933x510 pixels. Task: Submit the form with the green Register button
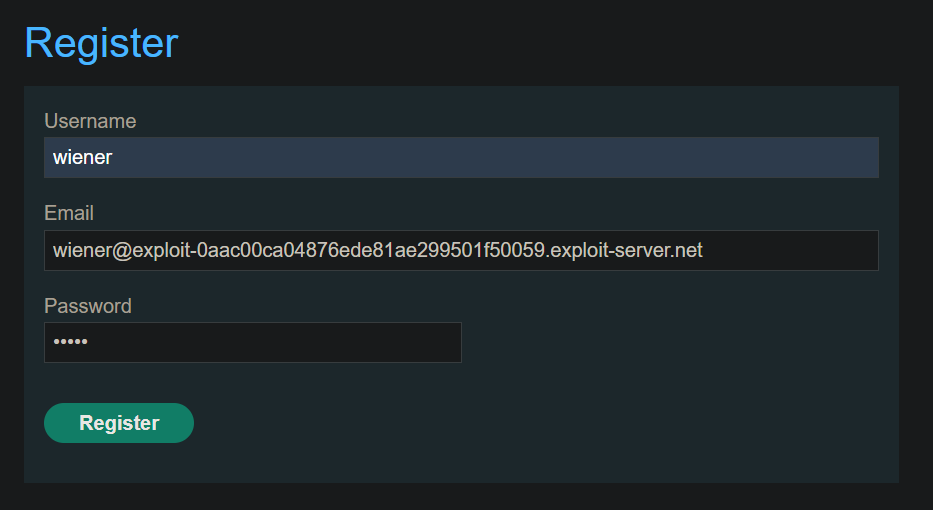pos(119,423)
